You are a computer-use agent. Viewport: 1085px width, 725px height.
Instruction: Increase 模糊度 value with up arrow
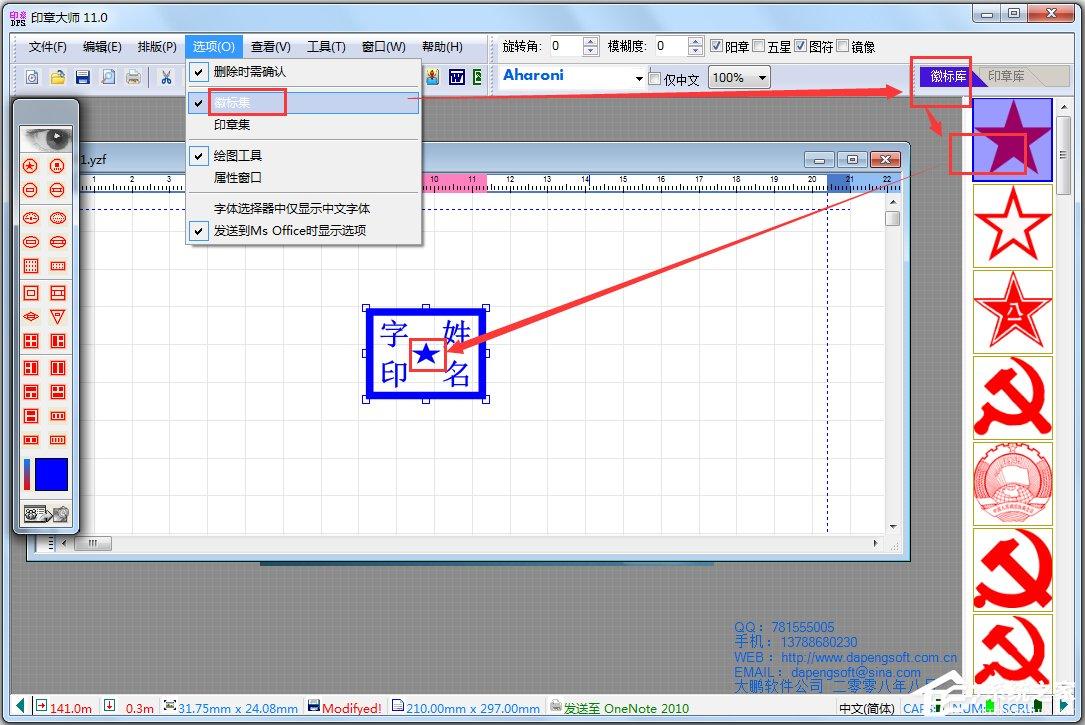(x=695, y=42)
